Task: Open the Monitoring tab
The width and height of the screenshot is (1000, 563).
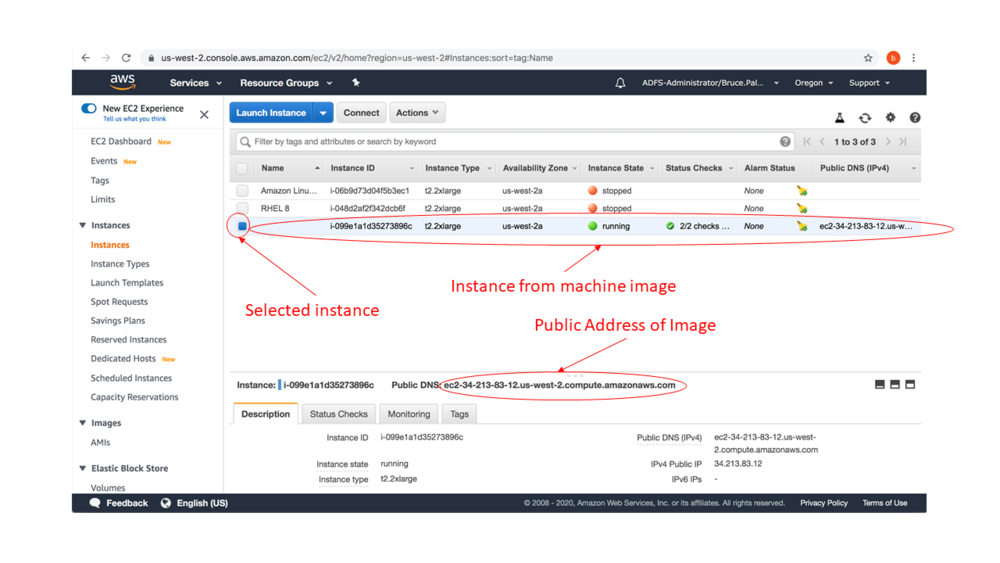Action: [x=409, y=414]
